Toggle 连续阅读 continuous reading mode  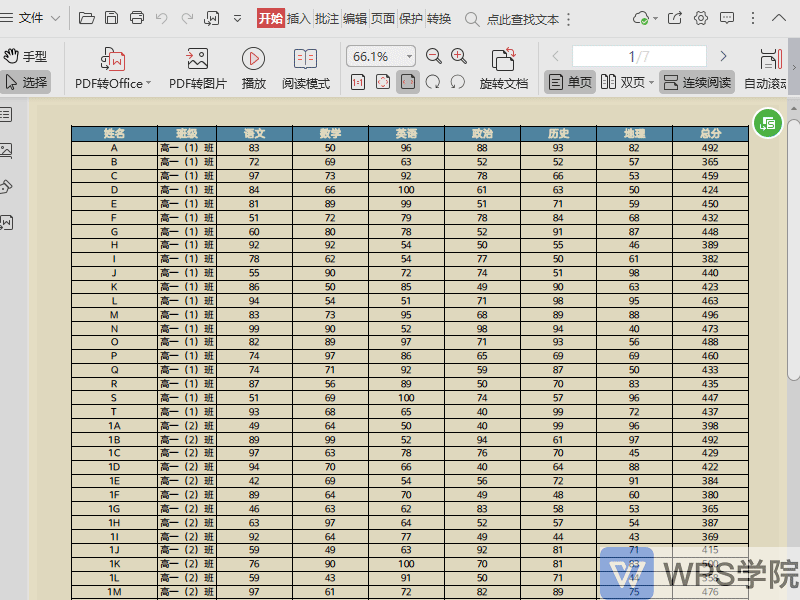tap(695, 82)
